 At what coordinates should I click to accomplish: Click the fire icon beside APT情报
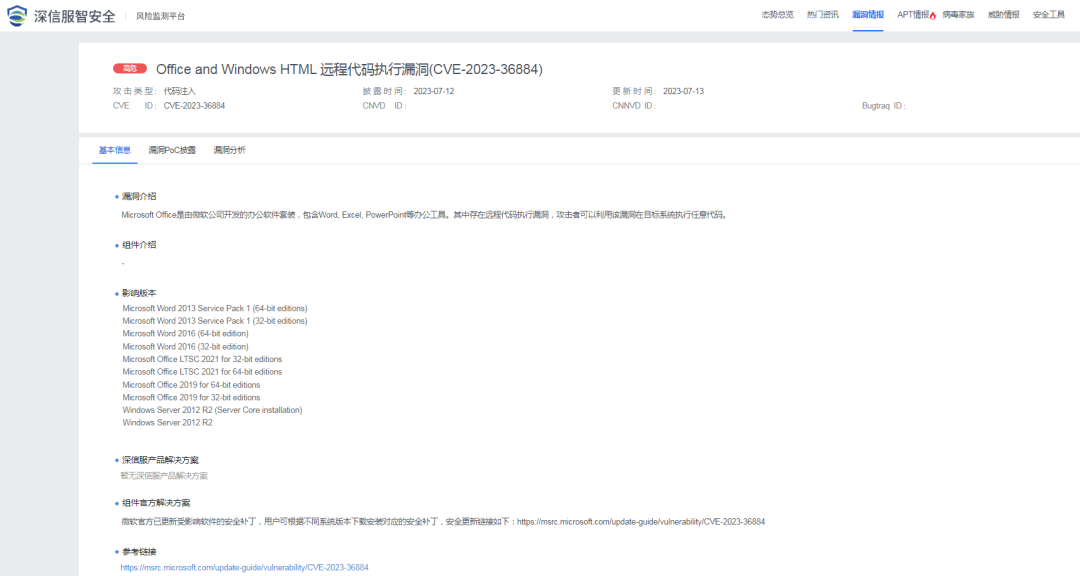pos(933,16)
